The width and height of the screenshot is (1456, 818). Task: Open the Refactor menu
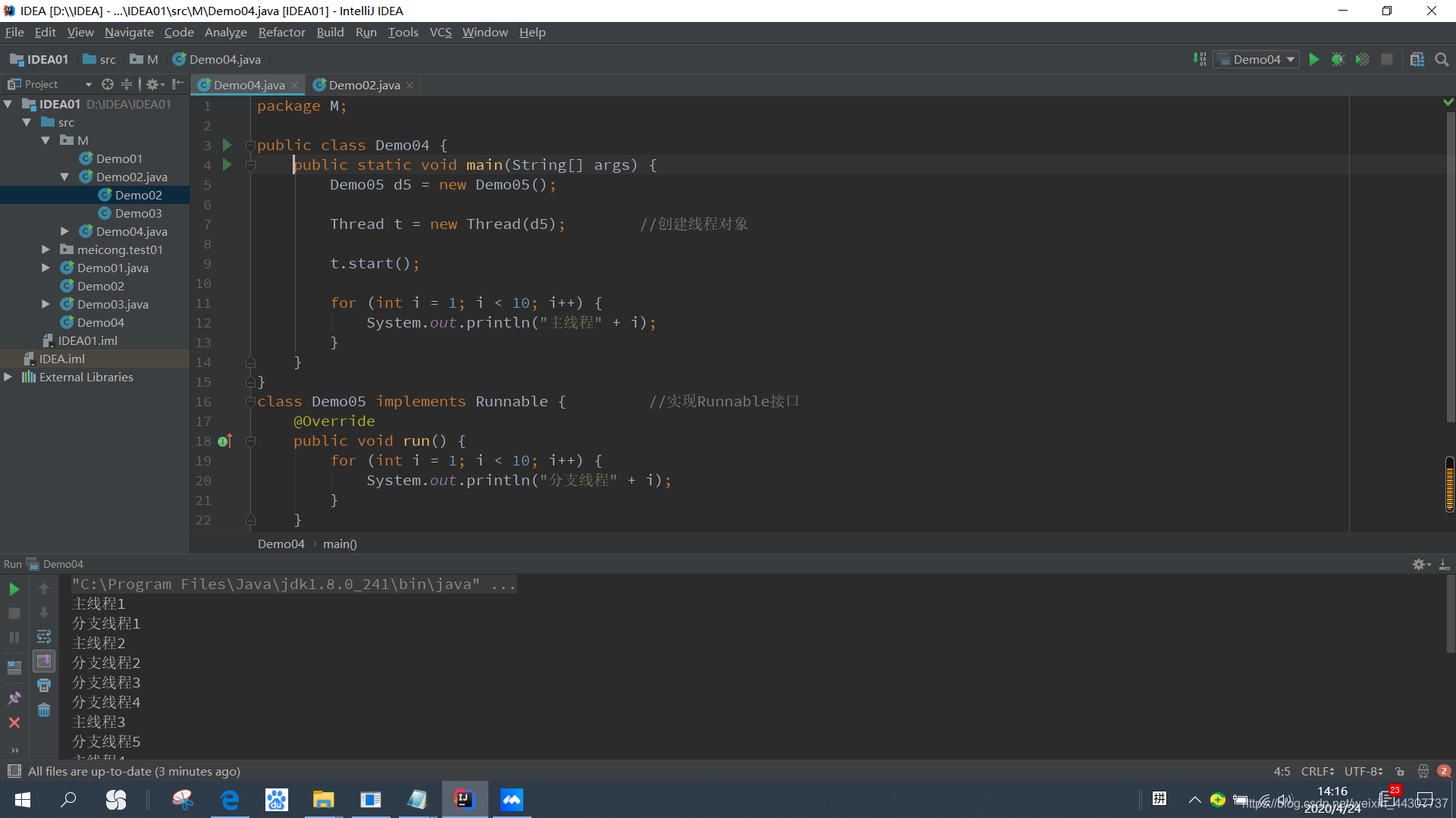(281, 32)
